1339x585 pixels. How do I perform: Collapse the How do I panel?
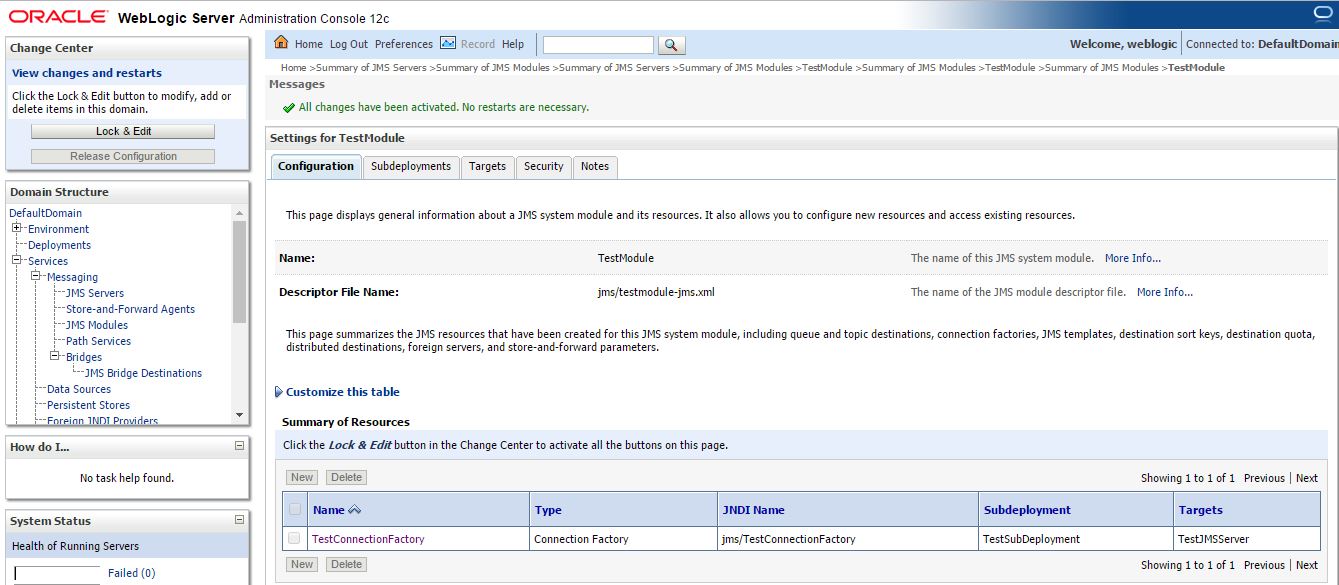239,446
